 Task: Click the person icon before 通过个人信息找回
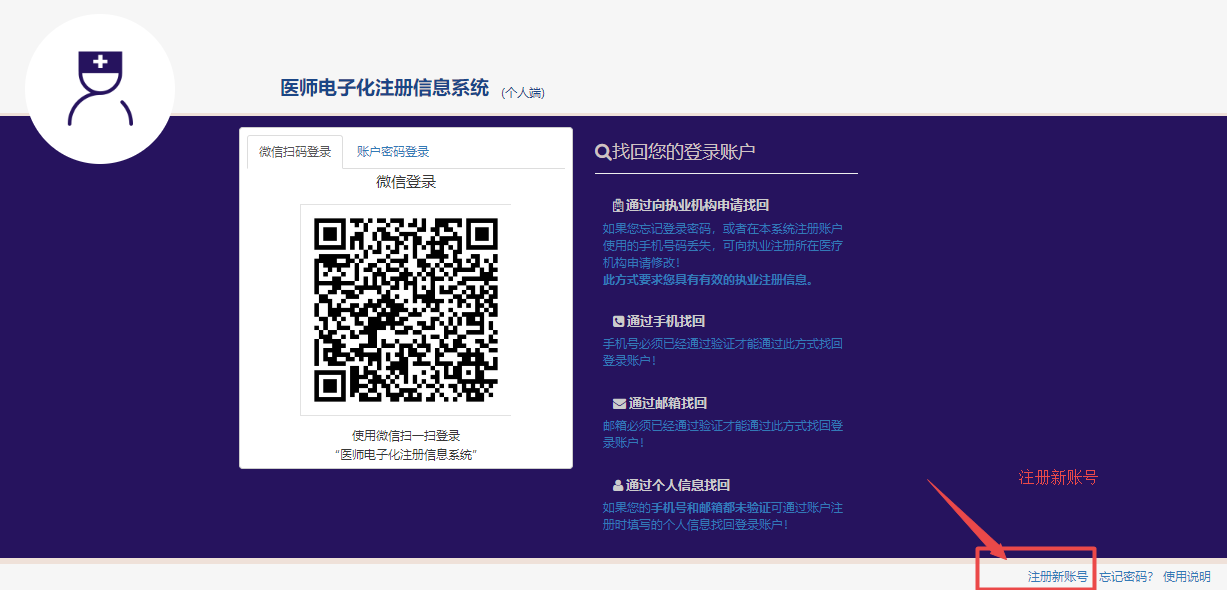(x=618, y=486)
